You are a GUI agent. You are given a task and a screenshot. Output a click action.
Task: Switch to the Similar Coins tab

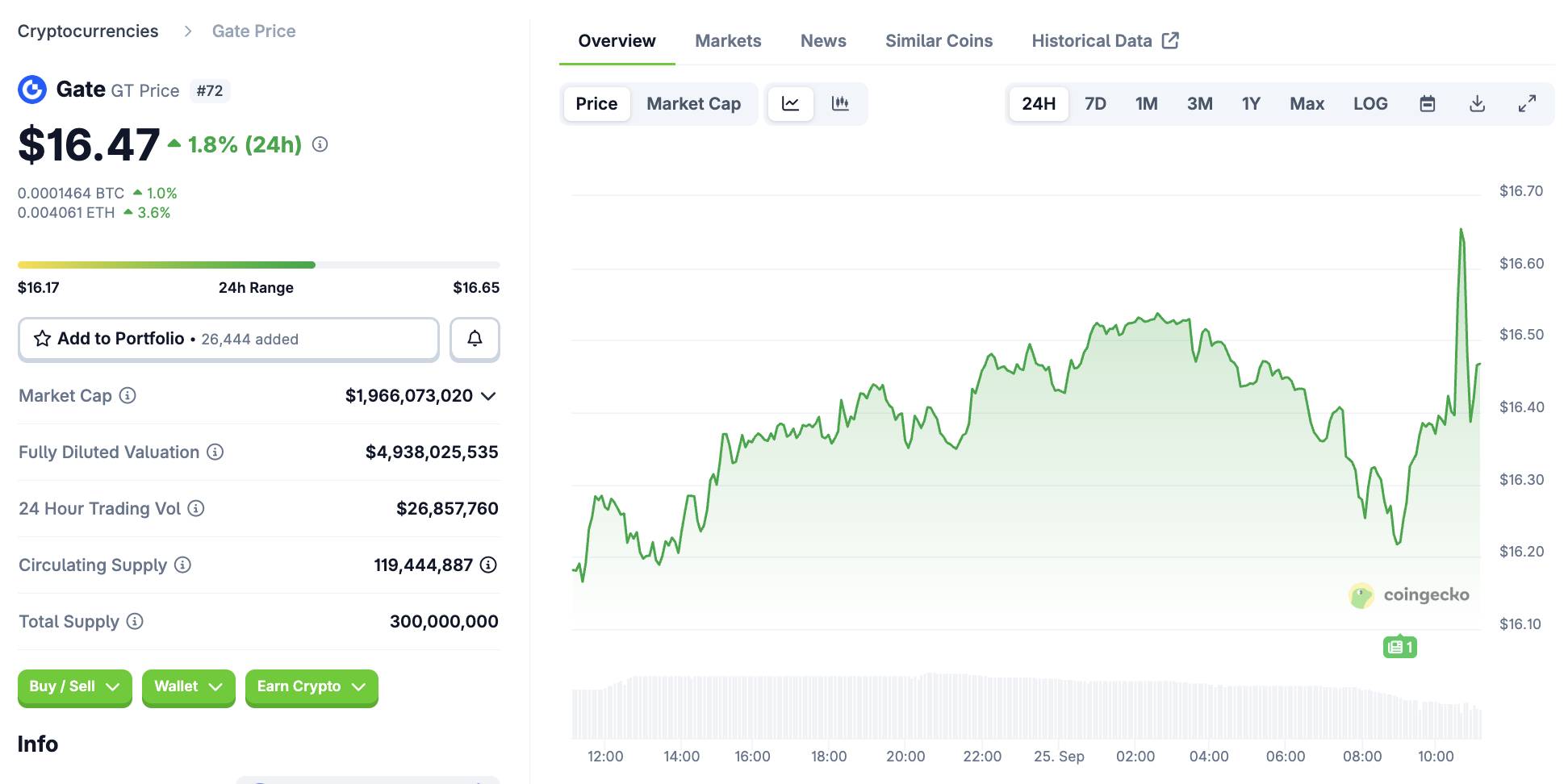pyautogui.click(x=939, y=40)
